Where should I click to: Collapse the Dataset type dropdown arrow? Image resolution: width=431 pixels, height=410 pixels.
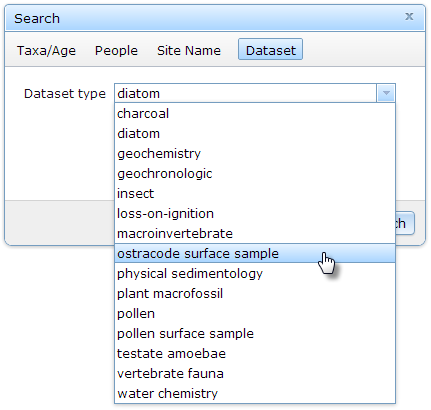[x=386, y=93]
